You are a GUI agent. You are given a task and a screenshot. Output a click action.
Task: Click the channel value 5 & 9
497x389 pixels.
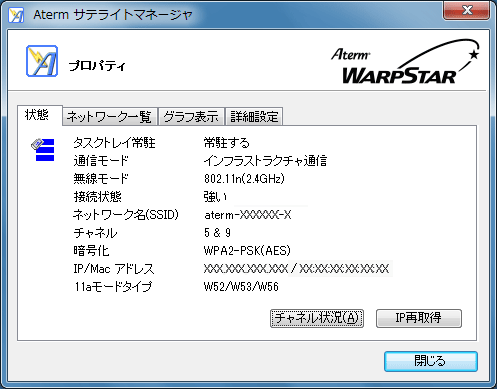217,233
